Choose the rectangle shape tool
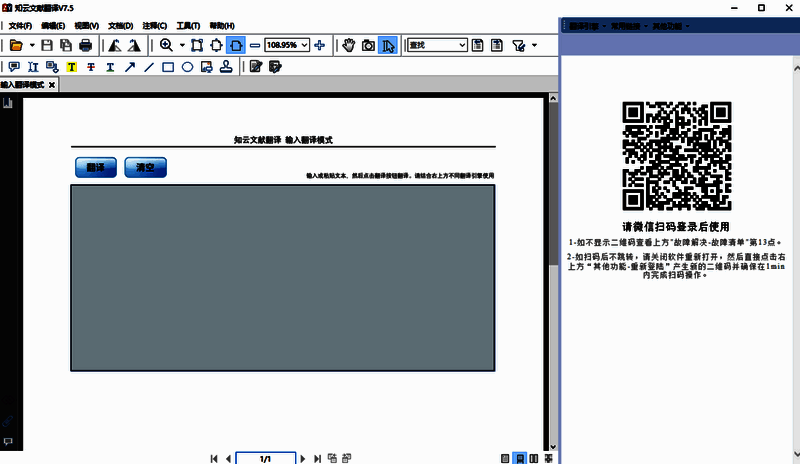Image resolution: width=800 pixels, height=464 pixels. [x=168, y=67]
